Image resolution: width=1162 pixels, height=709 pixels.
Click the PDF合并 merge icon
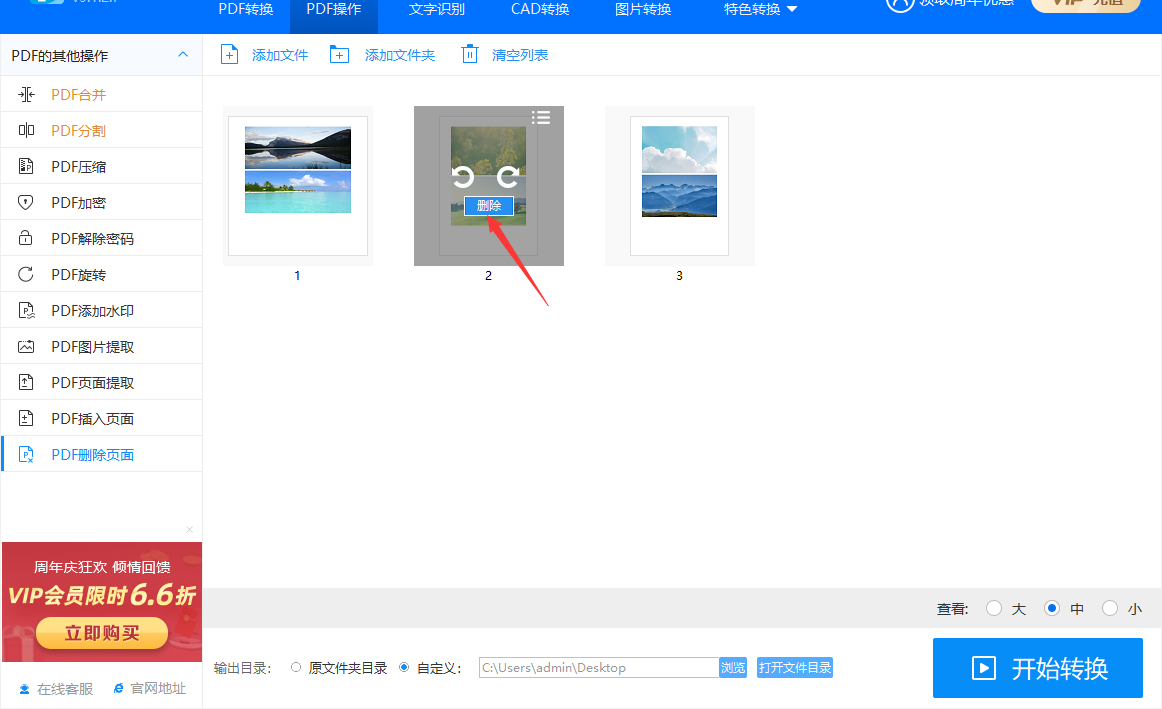pos(26,94)
